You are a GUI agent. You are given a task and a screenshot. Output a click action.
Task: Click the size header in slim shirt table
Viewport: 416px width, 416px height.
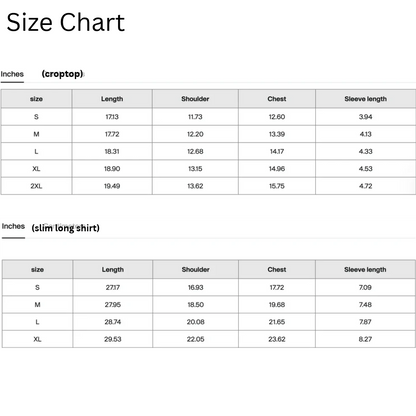[x=37, y=269]
